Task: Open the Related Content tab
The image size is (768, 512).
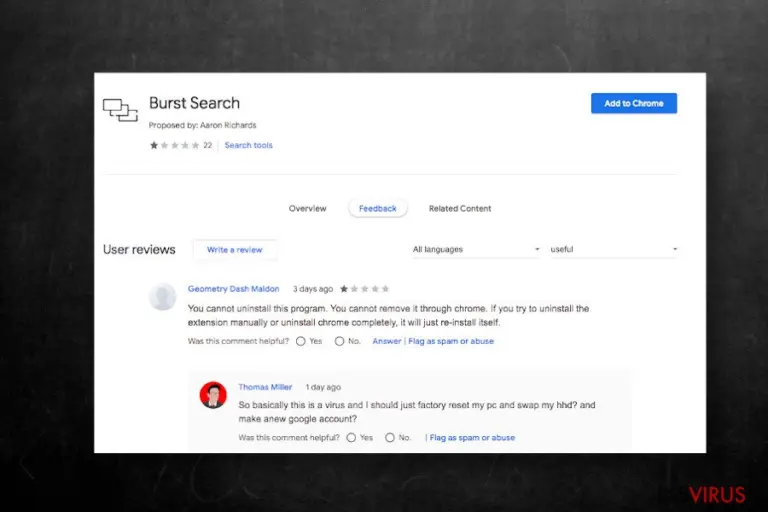Action: coord(460,208)
